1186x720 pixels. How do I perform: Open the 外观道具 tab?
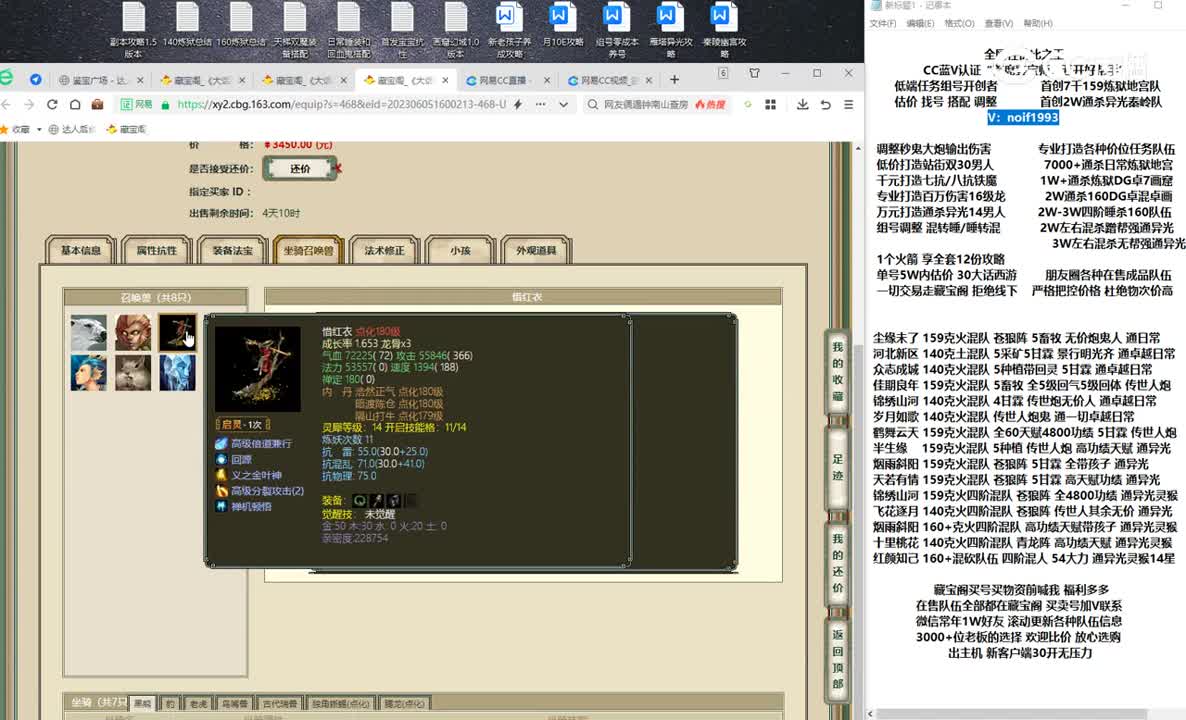[536, 250]
